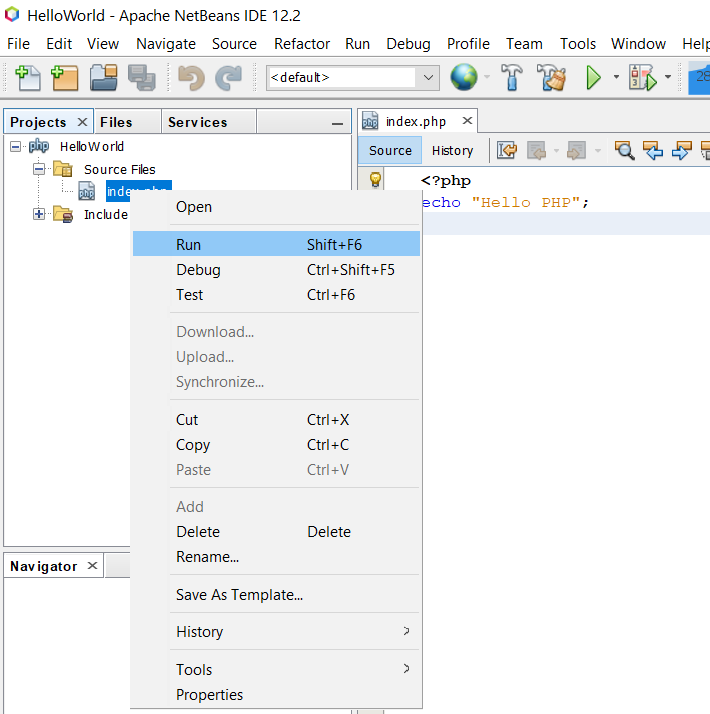Viewport: 710px width, 714px height.
Task: Open dropdown arrow beside Run Project button
Action: coord(616,77)
